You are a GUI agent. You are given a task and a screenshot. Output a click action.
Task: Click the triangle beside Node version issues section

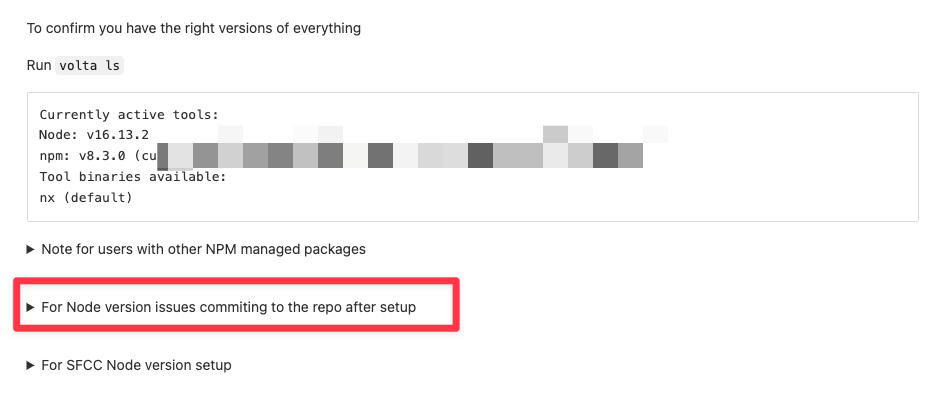[x=31, y=307]
